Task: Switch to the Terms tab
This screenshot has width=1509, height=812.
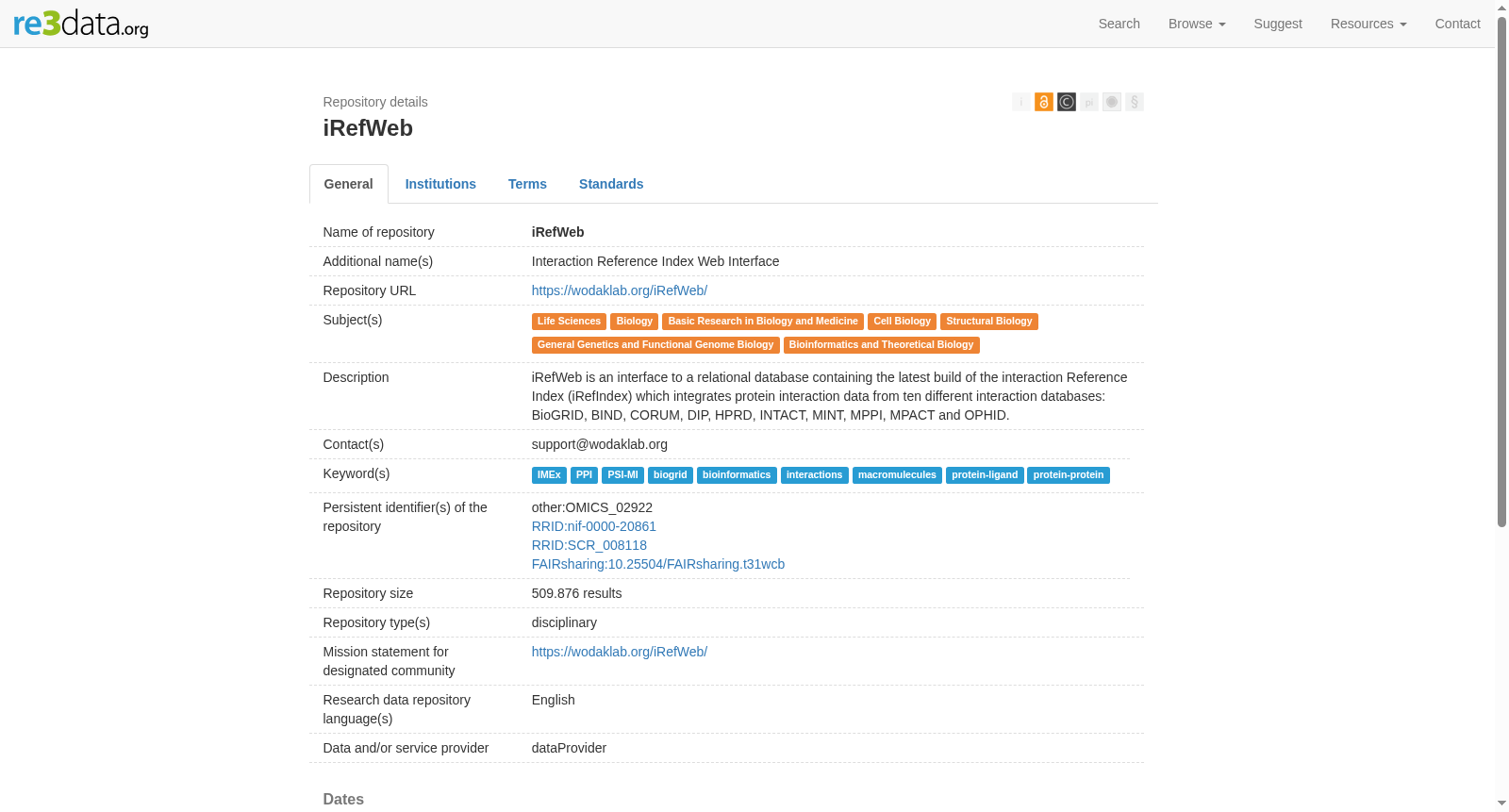Action: click(x=527, y=184)
